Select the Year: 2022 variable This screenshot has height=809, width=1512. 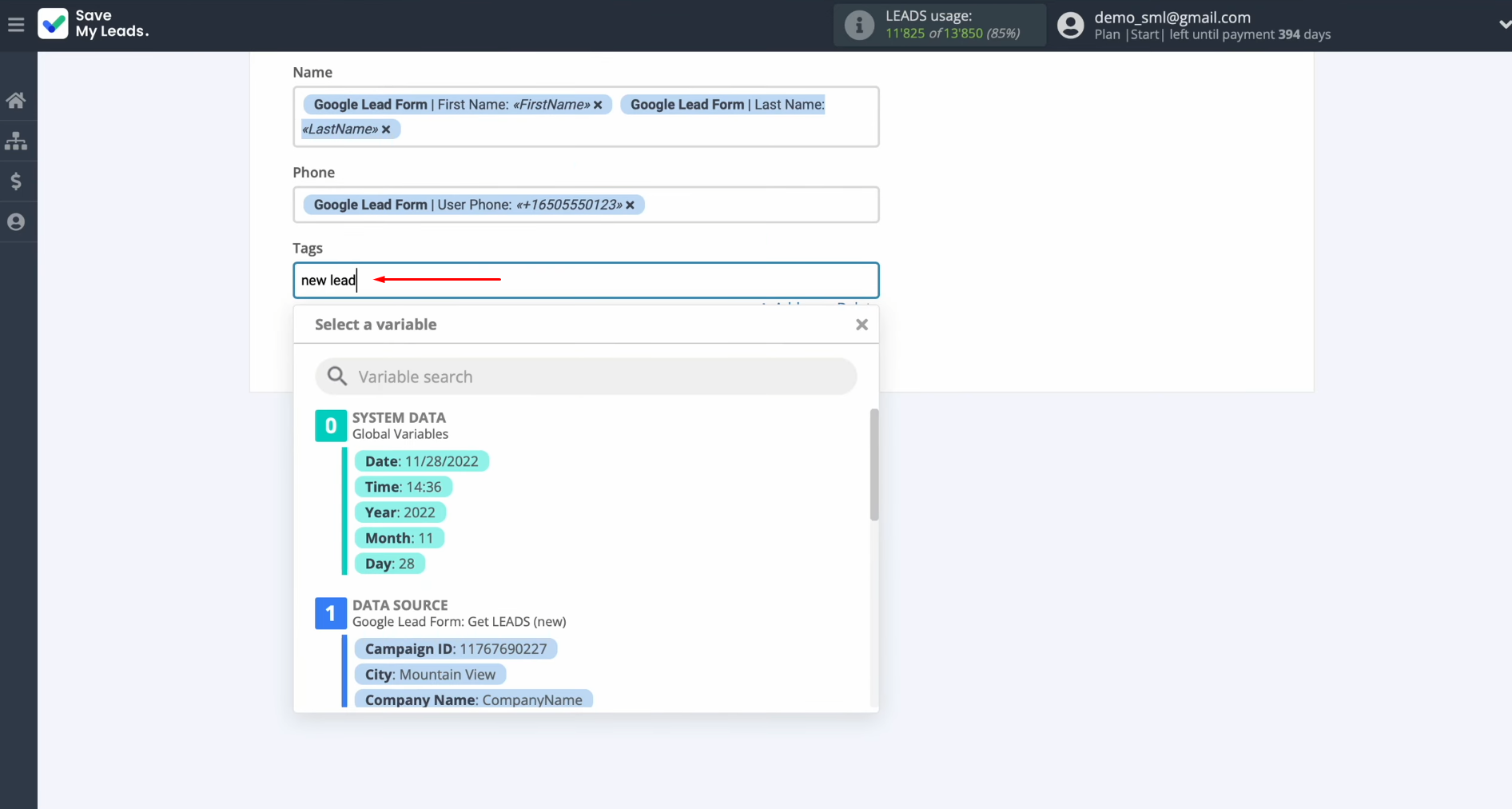coord(400,512)
